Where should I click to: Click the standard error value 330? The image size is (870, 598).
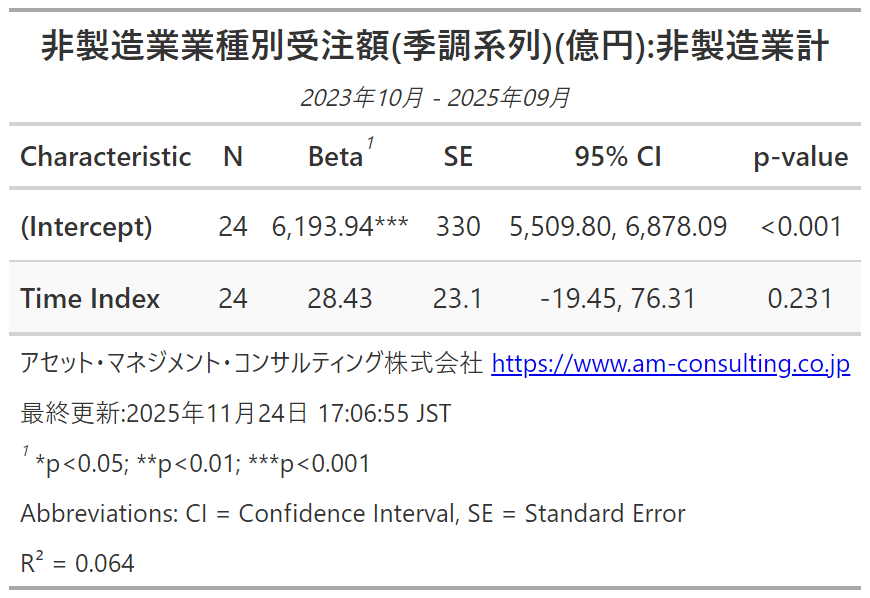pos(458,227)
